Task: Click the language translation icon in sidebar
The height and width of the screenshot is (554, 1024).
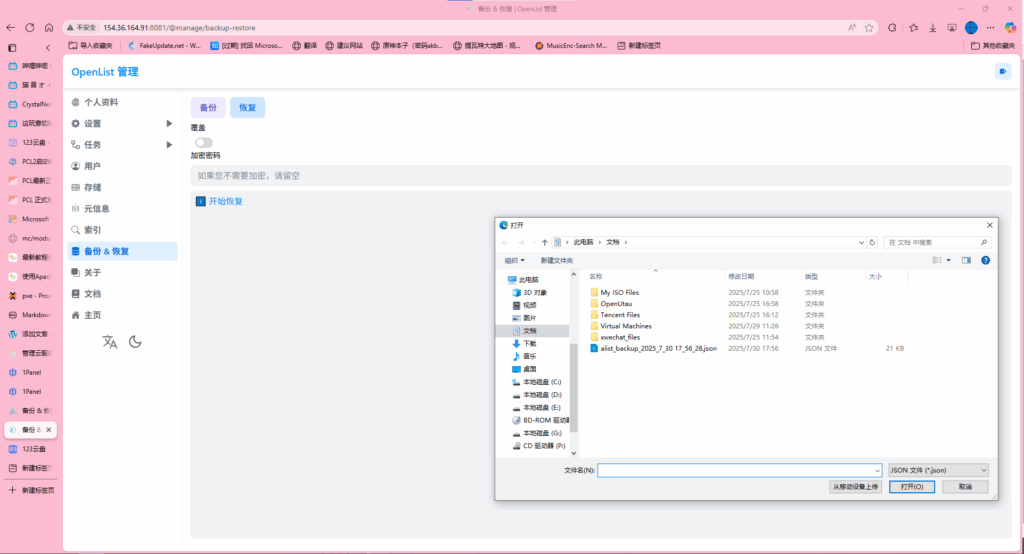Action: [110, 342]
